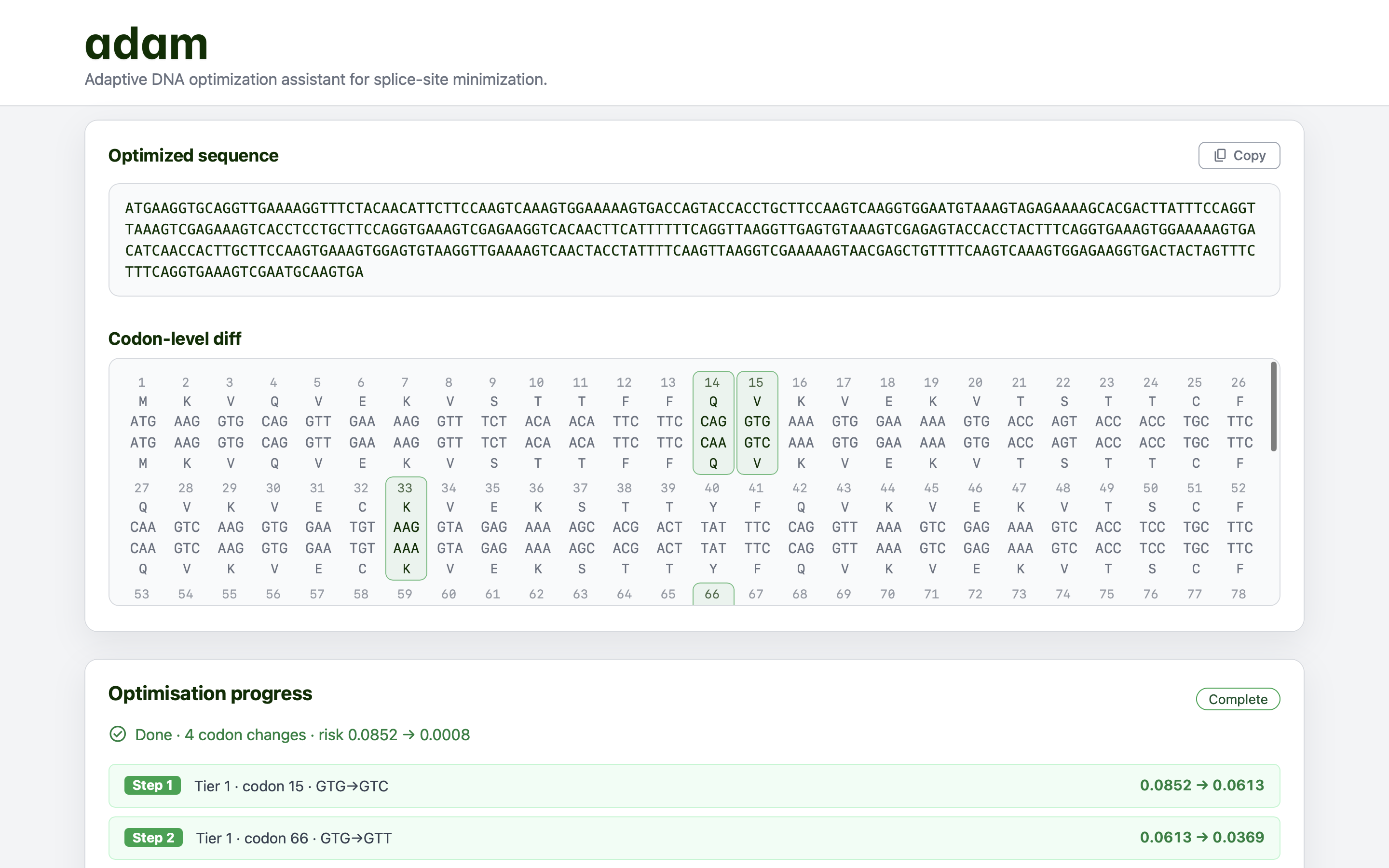Viewport: 1389px width, 868px height.
Task: Click the Optimized sequence heading
Action: [x=193, y=156]
